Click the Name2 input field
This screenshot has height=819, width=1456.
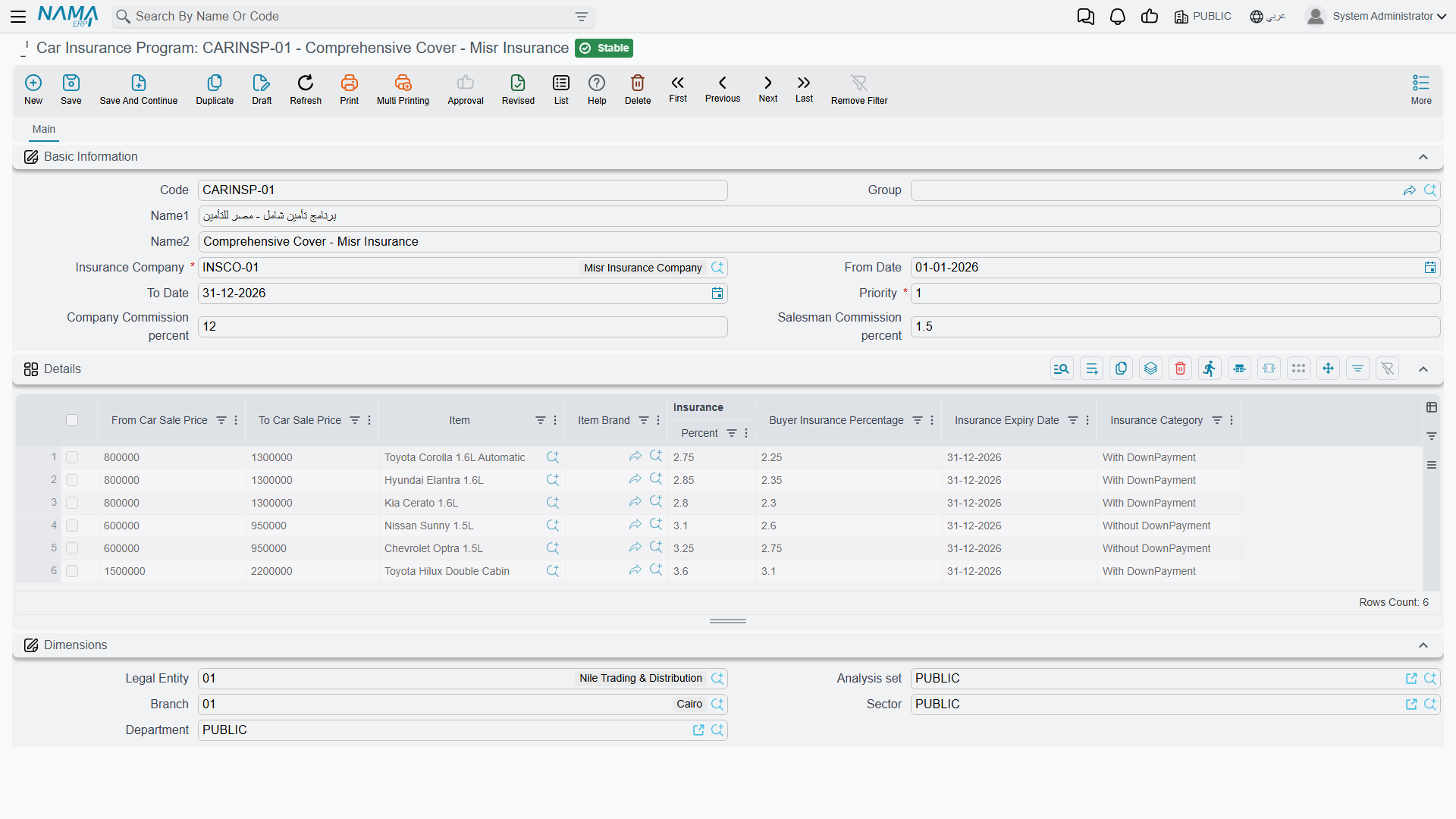819,242
